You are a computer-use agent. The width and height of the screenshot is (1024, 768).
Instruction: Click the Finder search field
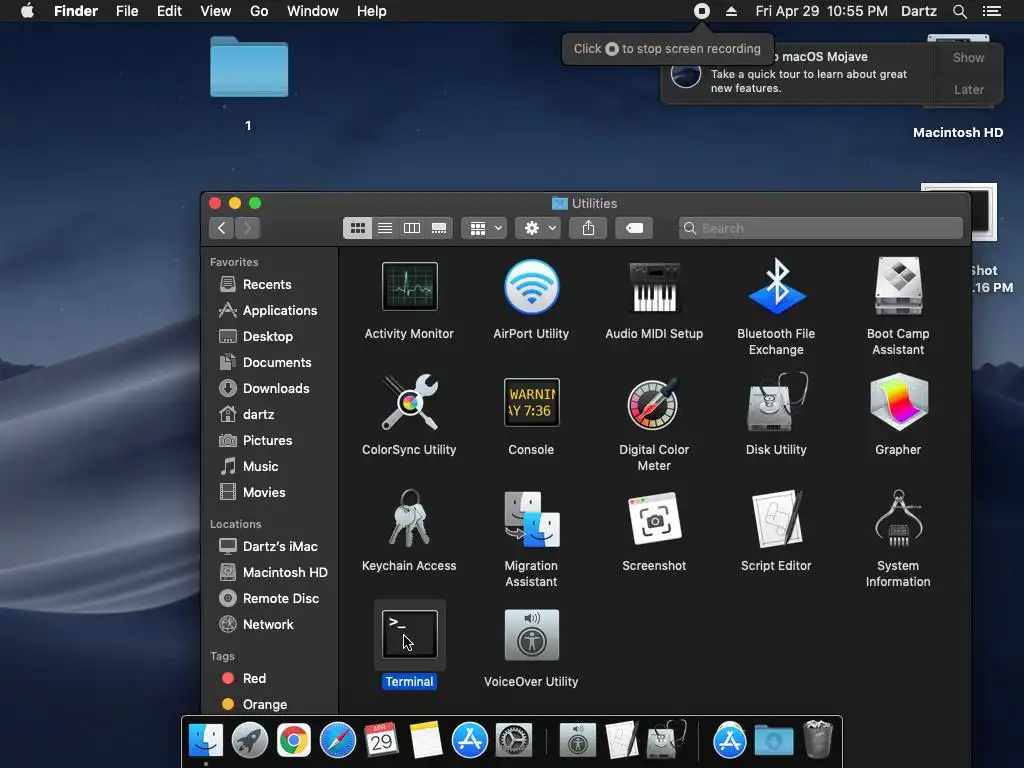pyautogui.click(x=821, y=228)
